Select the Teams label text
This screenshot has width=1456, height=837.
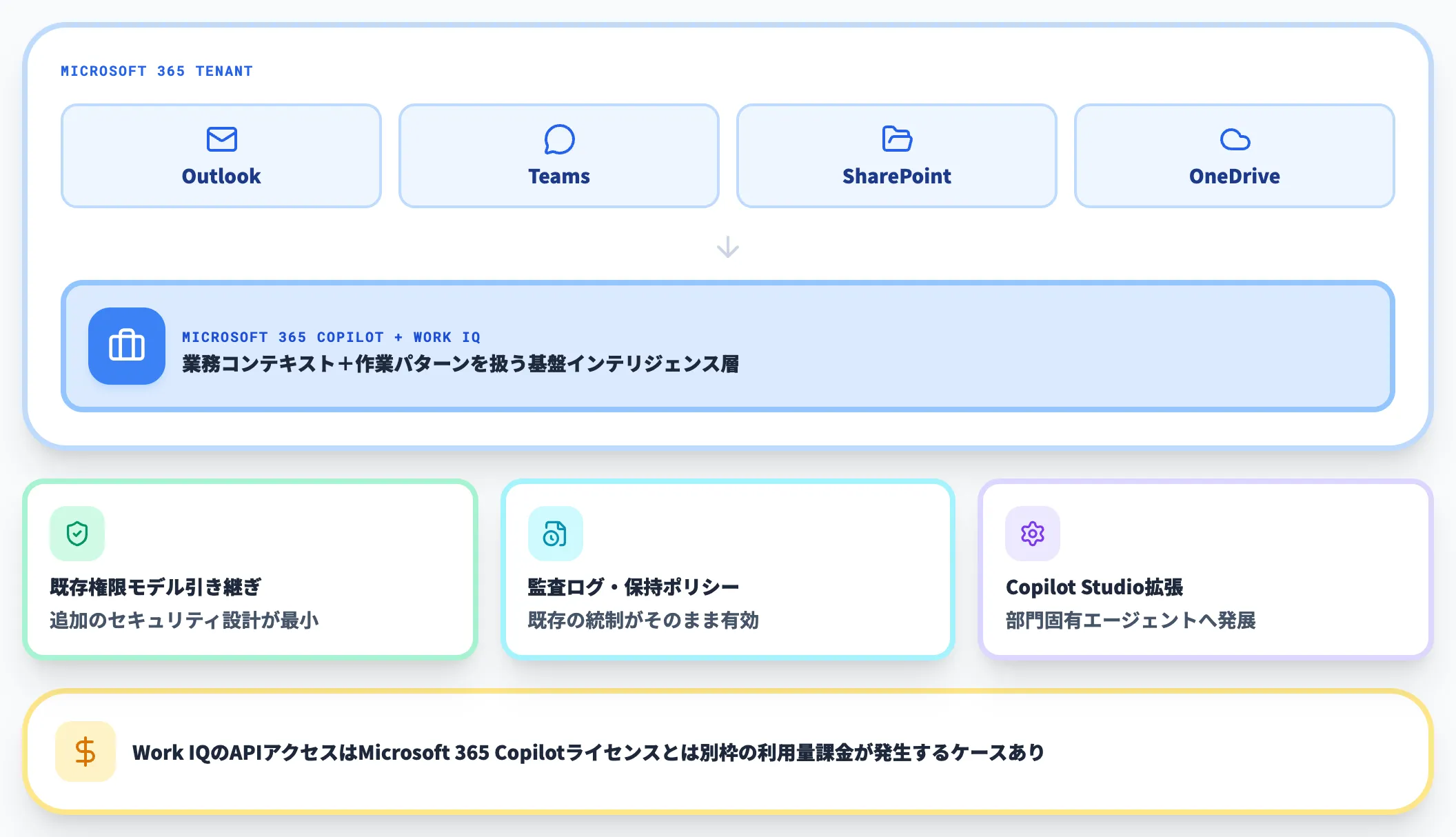[x=559, y=177]
